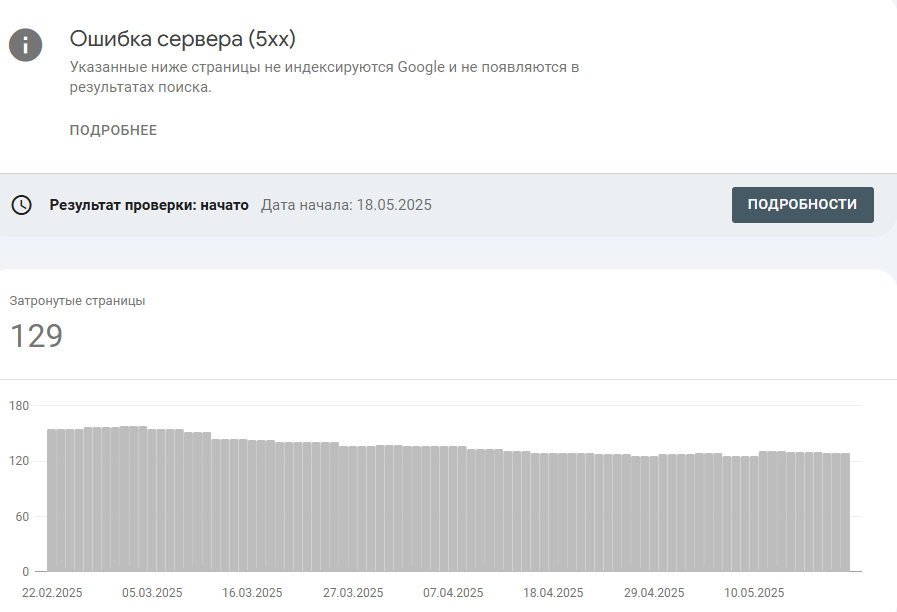This screenshot has height=612, width=897.
Task: Click the 0 y-axis label
Action: click(25, 571)
